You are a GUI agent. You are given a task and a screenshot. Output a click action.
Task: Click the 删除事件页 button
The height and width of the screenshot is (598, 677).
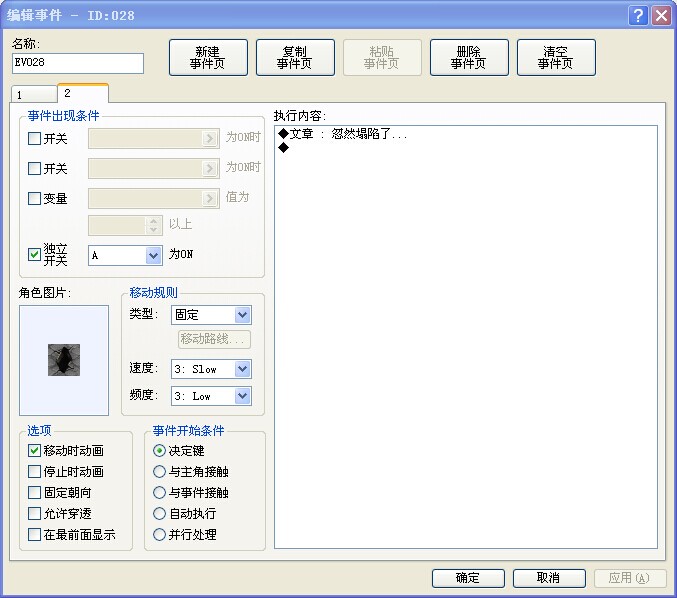pyautogui.click(x=469, y=57)
